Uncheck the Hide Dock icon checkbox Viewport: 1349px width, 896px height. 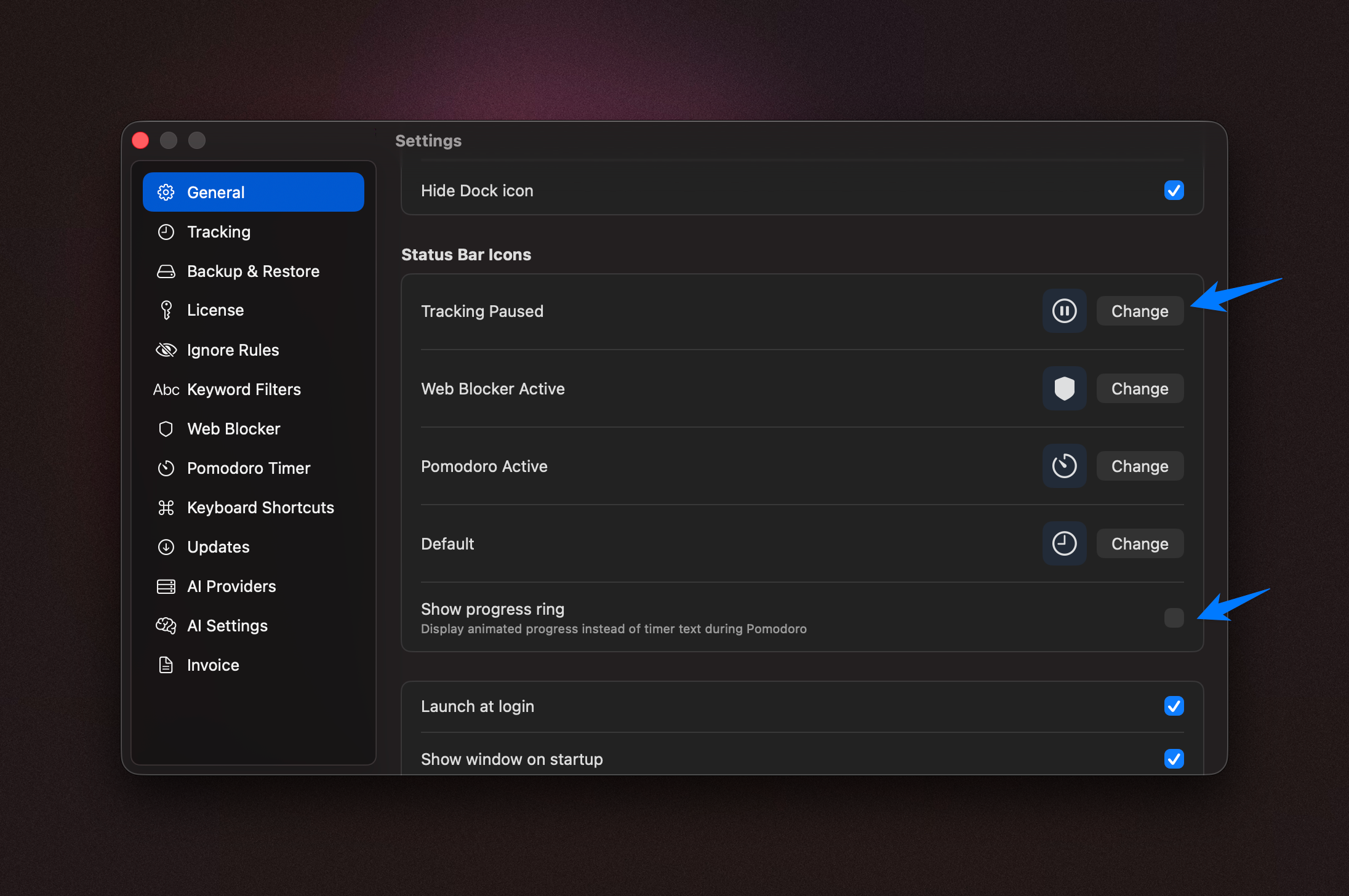tap(1174, 191)
